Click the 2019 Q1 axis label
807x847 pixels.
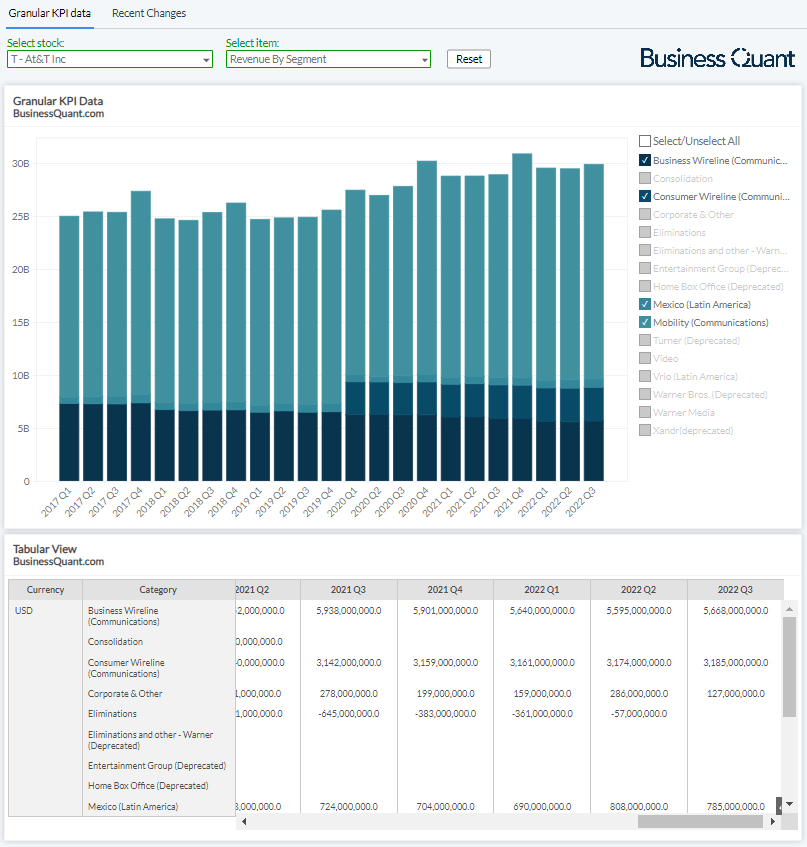(246, 502)
